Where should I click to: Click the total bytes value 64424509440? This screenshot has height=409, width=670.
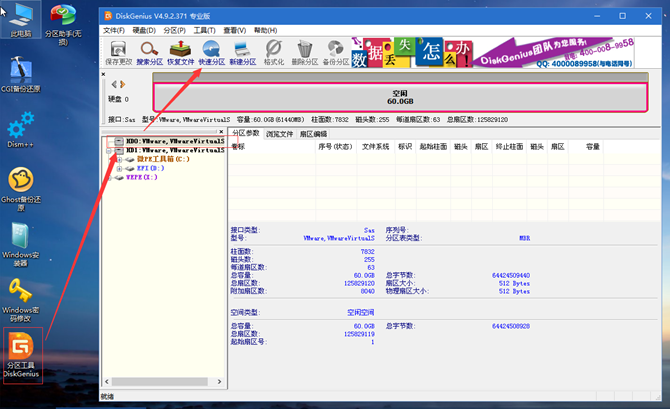pos(511,276)
